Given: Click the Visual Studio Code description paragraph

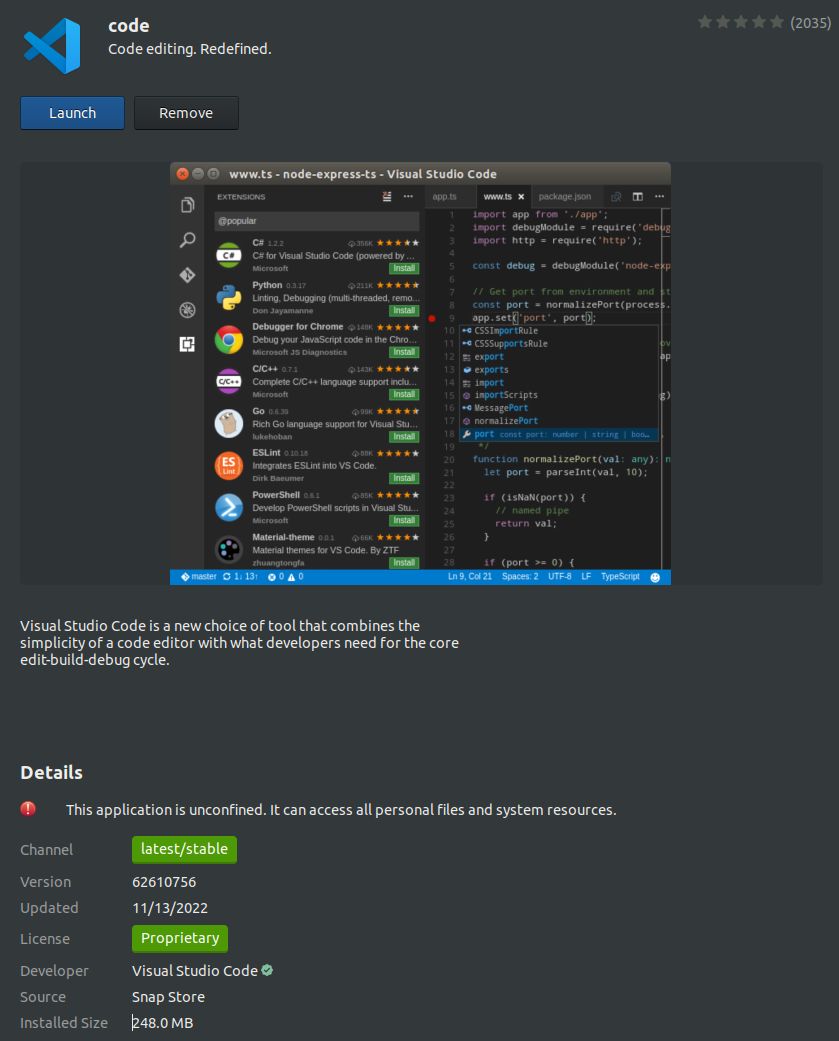Looking at the screenshot, I should pyautogui.click(x=239, y=643).
